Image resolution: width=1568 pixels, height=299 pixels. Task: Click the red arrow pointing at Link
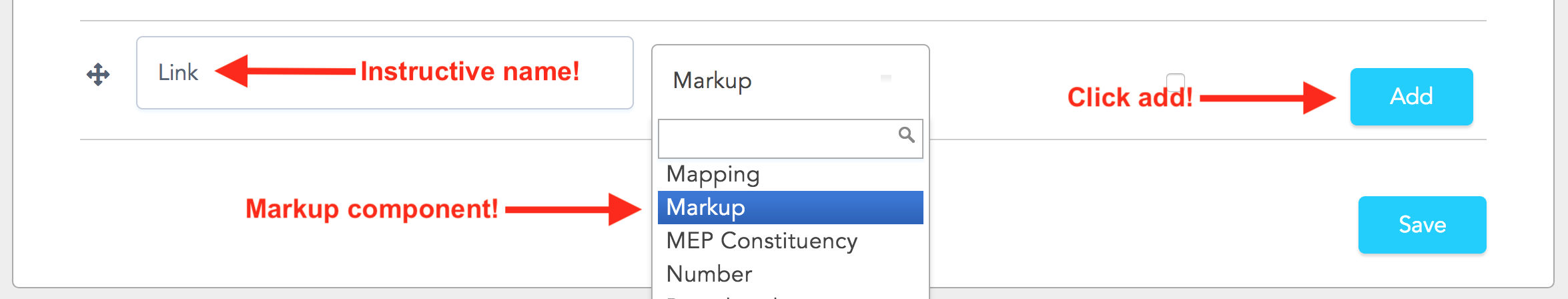(x=285, y=71)
